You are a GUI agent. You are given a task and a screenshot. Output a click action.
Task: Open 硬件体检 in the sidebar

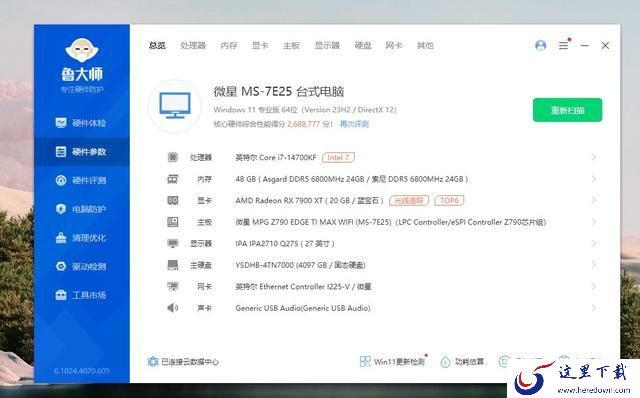(x=82, y=123)
